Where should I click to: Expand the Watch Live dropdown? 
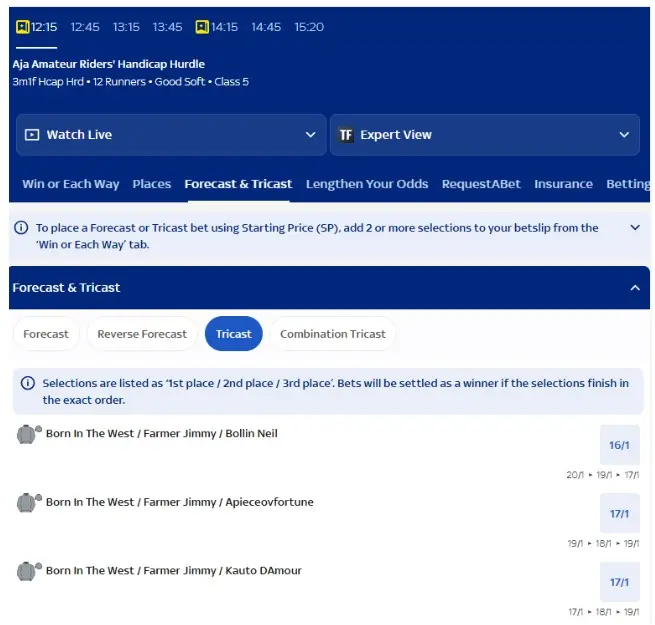310,135
